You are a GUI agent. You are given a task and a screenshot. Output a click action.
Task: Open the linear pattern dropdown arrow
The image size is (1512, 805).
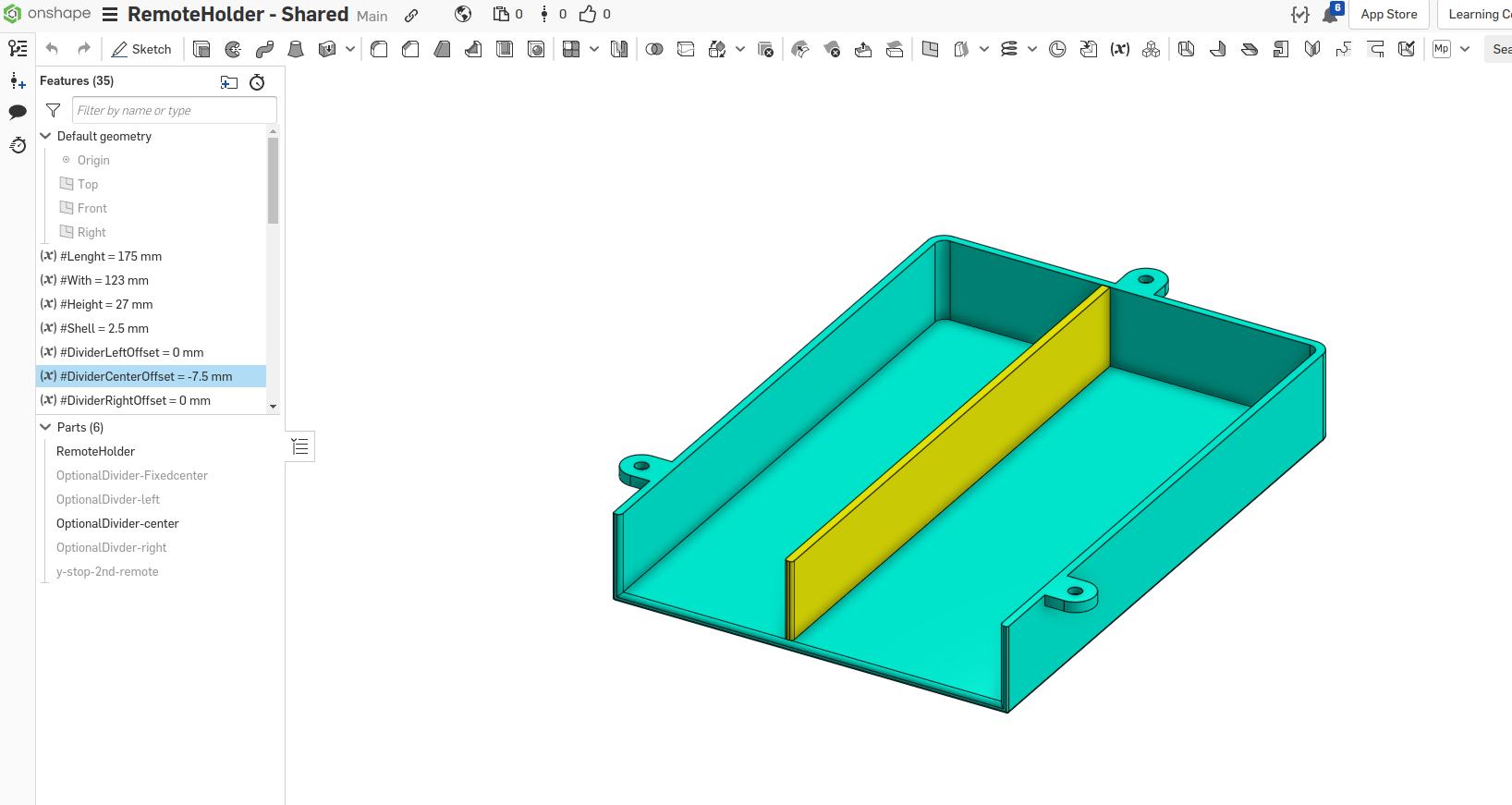pos(594,49)
